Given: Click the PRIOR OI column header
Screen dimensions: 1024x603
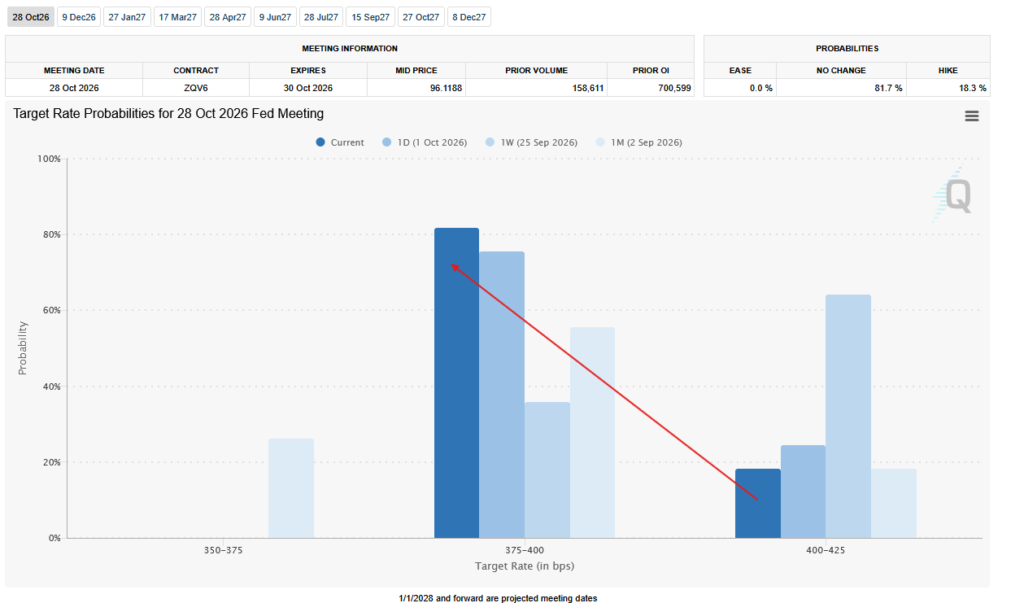Looking at the screenshot, I should click(x=650, y=71).
